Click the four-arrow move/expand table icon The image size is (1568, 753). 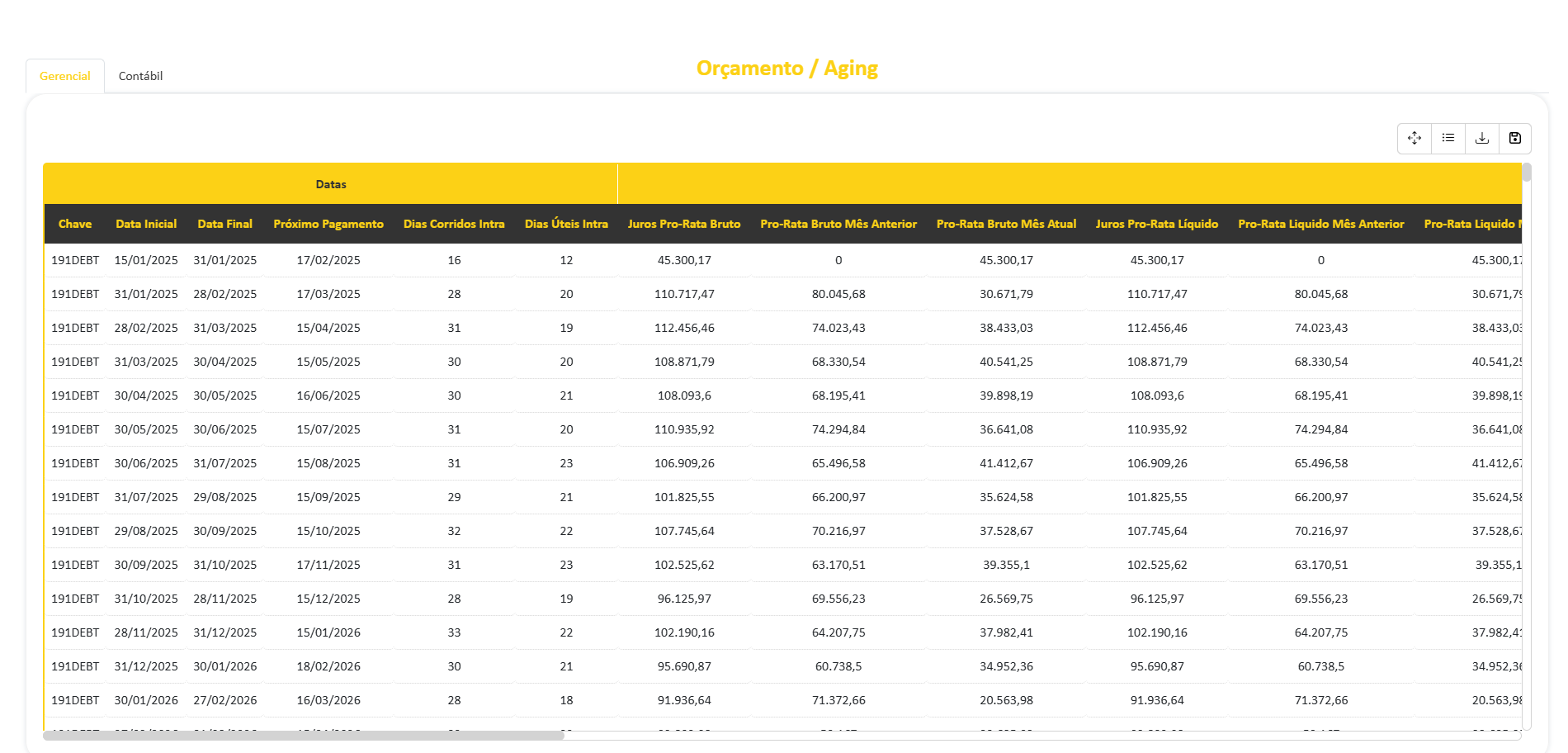coord(1414,138)
